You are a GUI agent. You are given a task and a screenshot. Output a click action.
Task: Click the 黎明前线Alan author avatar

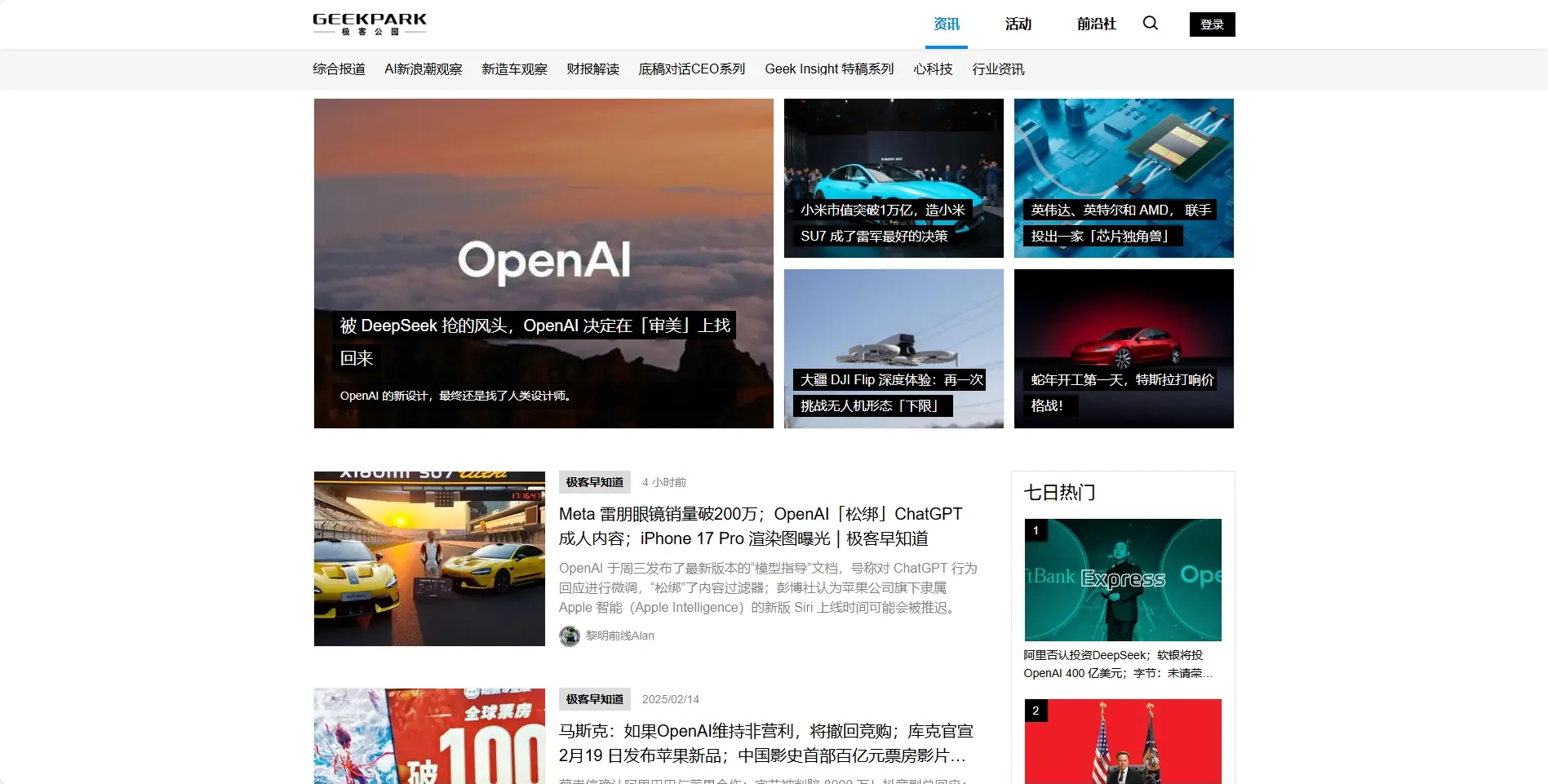tap(570, 636)
